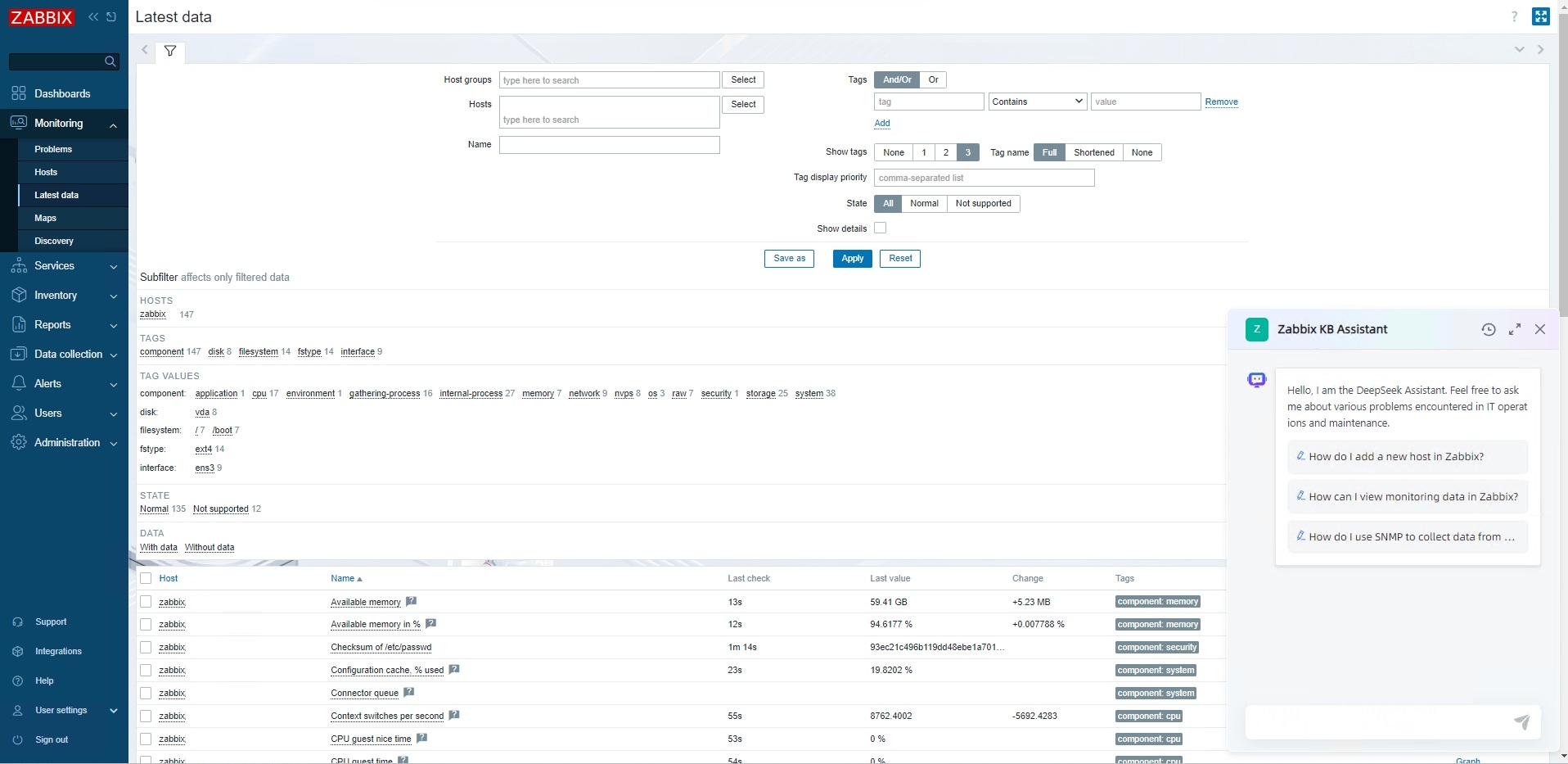Go to previous filter tab arrow
This screenshot has width=1568, height=764.
click(x=145, y=50)
